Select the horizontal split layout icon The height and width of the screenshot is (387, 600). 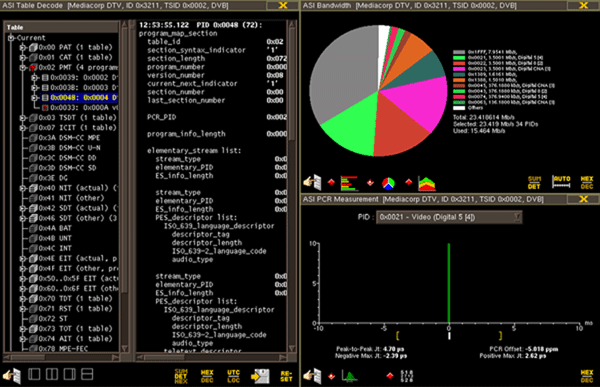87,374
